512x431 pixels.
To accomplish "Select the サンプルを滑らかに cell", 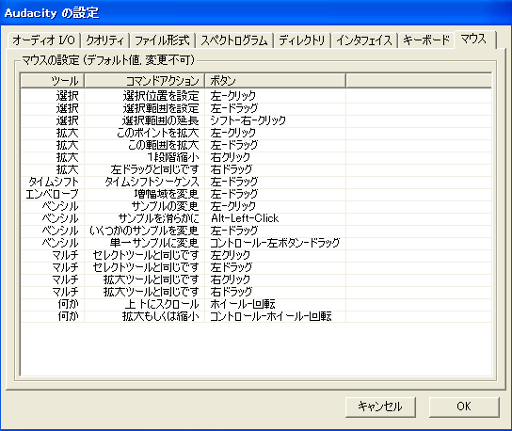I will tap(144, 219).
